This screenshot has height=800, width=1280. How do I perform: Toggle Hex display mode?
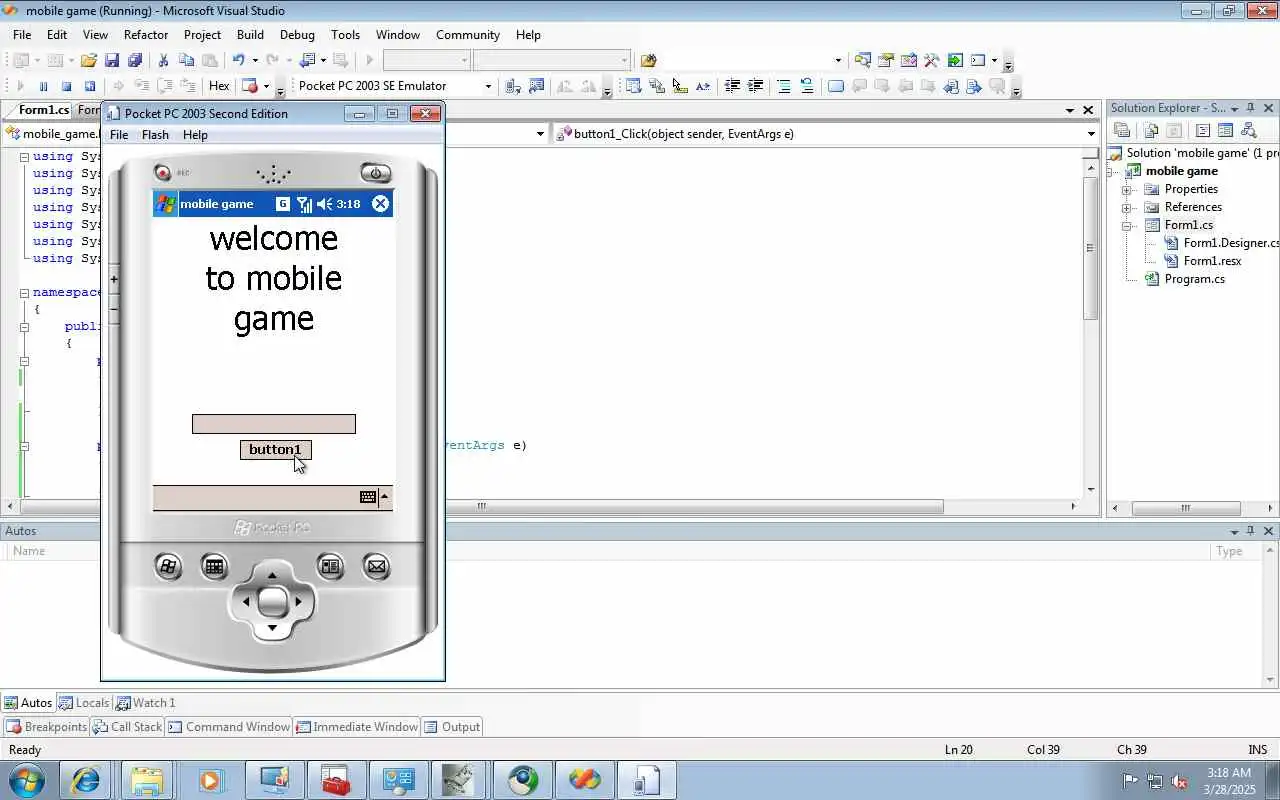coord(219,87)
